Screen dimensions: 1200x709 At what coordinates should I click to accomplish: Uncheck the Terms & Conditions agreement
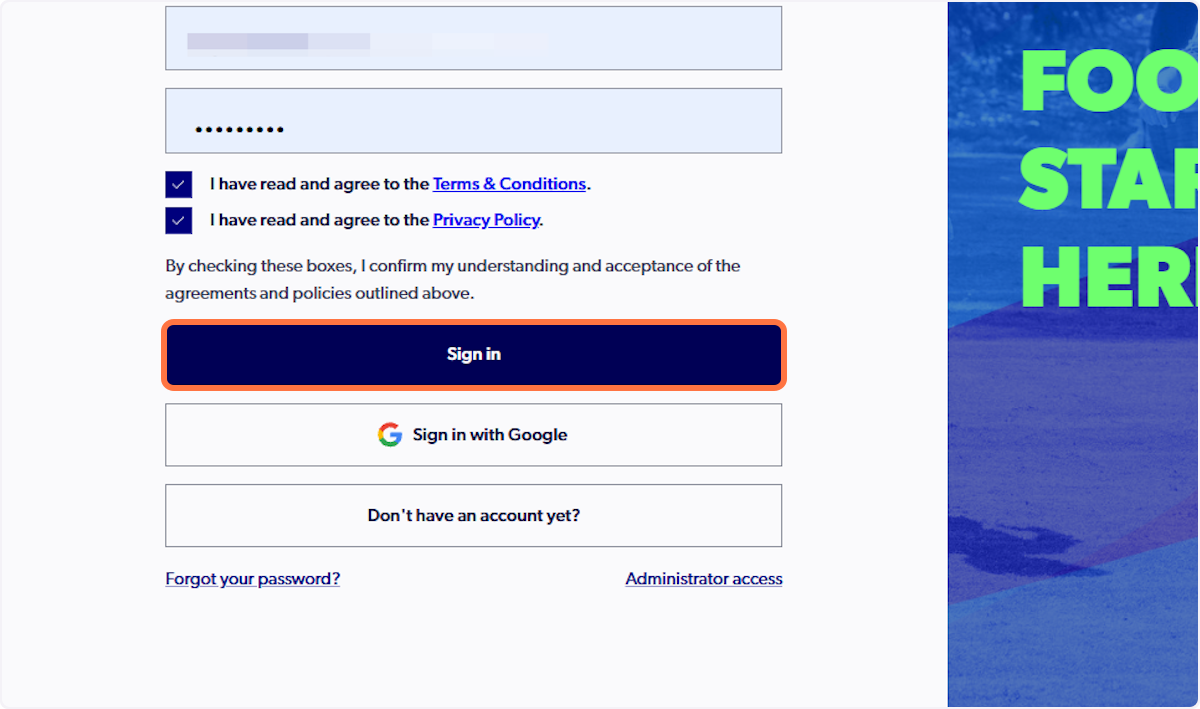pyautogui.click(x=178, y=184)
